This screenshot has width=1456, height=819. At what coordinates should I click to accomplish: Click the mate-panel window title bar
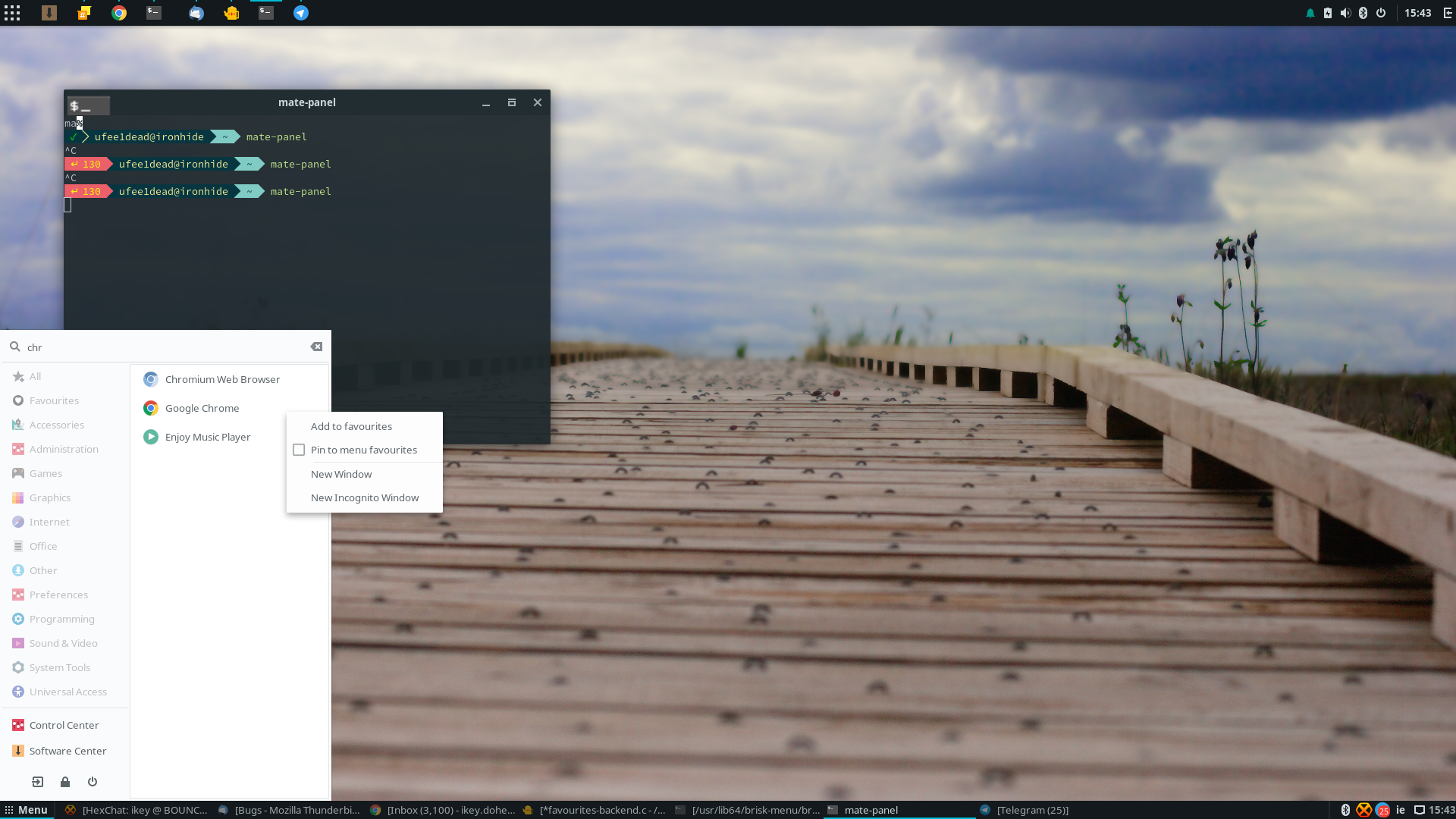(x=306, y=102)
